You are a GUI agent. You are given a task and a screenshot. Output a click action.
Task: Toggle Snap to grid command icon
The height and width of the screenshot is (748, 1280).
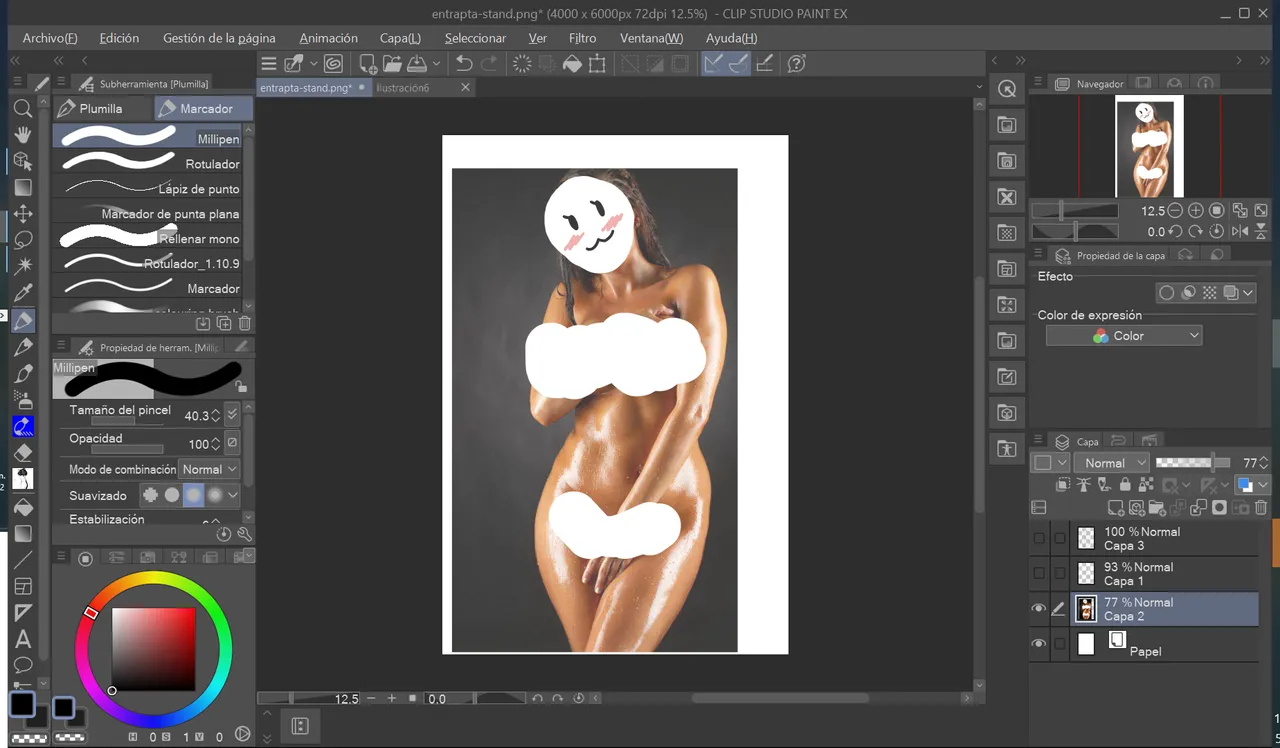tap(764, 64)
